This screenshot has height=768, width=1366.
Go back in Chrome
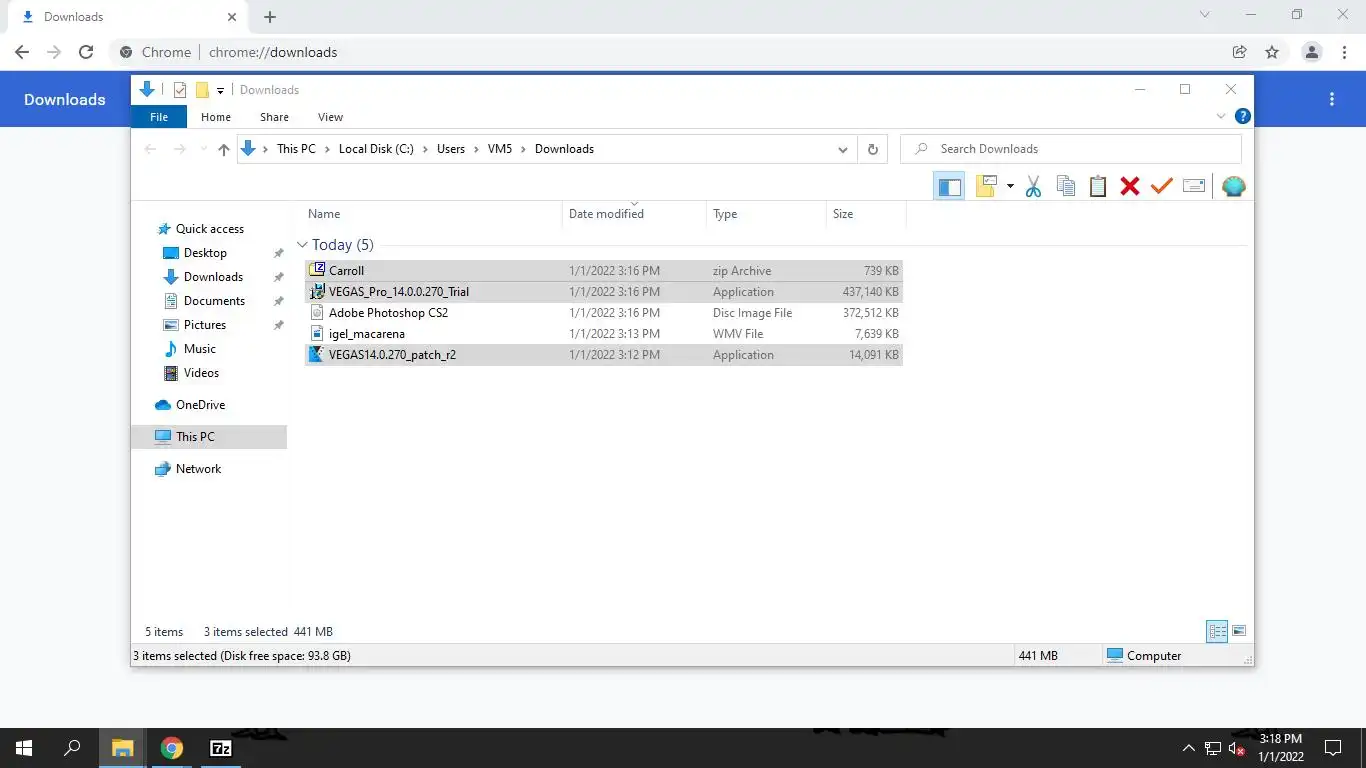tap(22, 52)
